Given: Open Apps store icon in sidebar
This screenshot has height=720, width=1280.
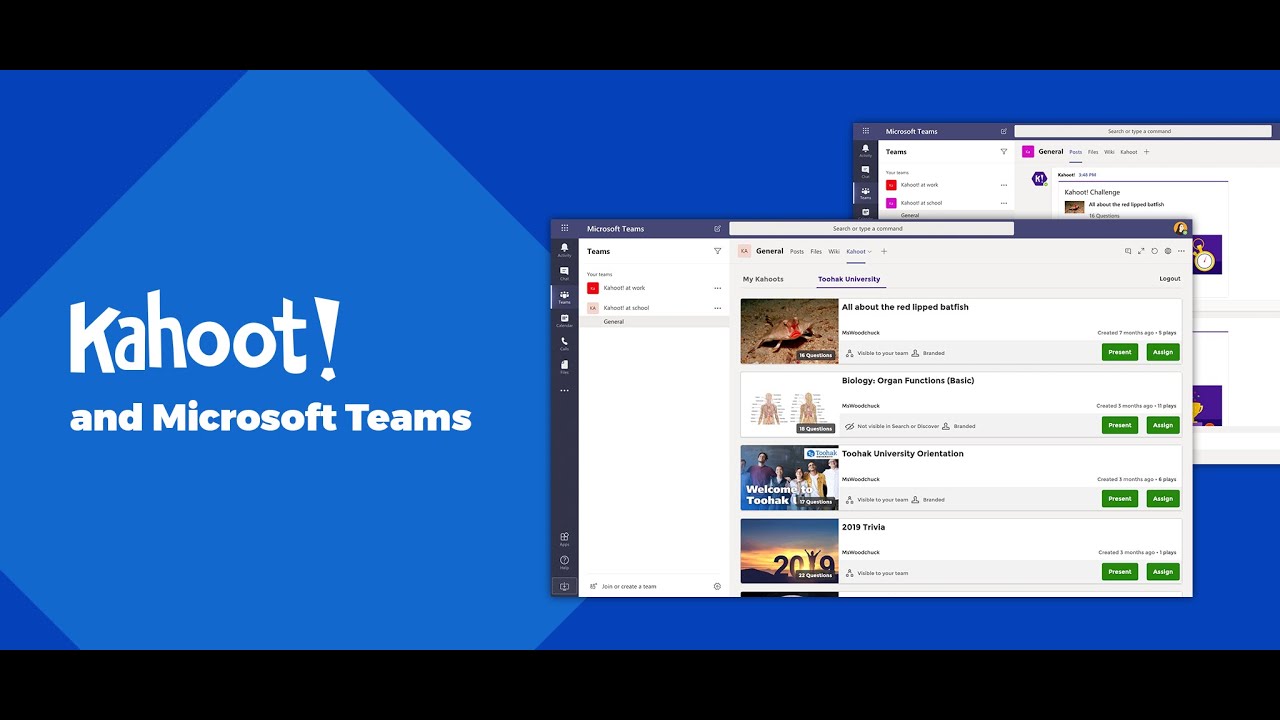Looking at the screenshot, I should pyautogui.click(x=565, y=539).
